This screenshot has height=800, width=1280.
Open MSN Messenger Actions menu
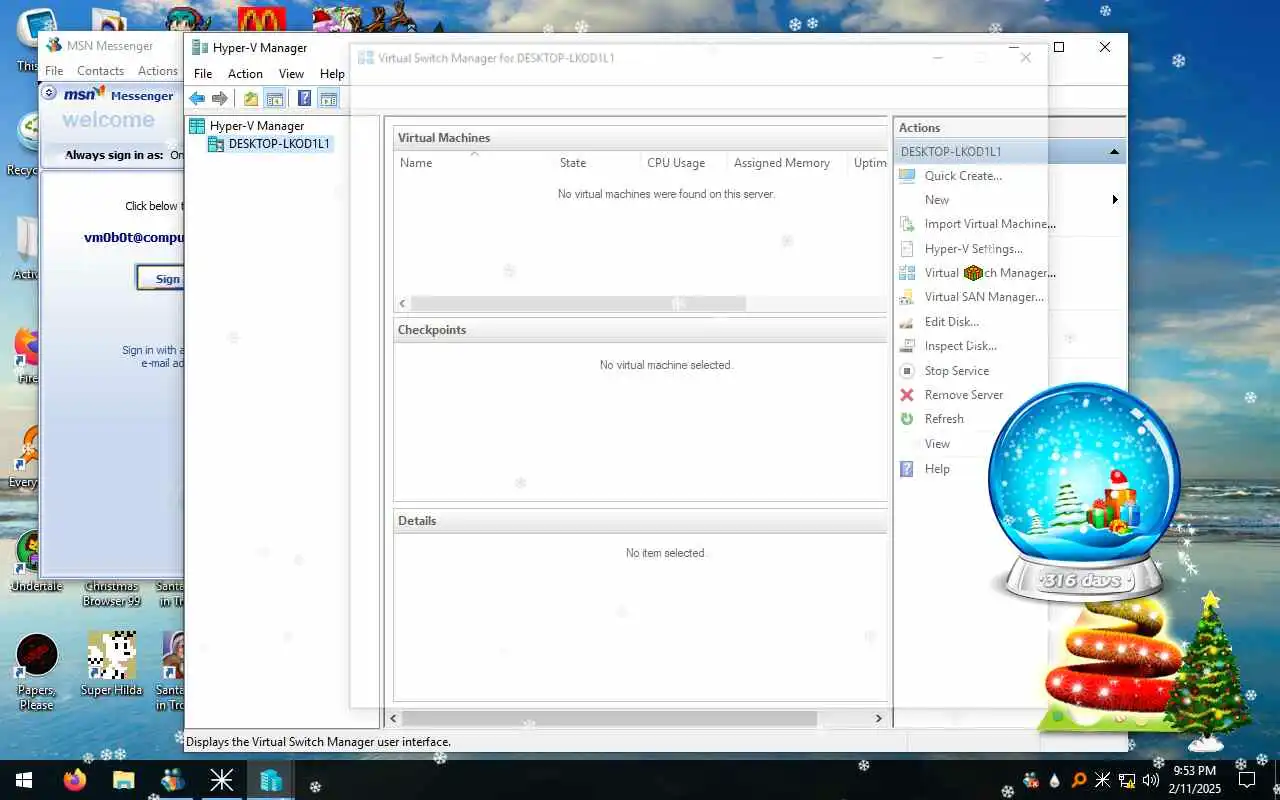point(157,71)
